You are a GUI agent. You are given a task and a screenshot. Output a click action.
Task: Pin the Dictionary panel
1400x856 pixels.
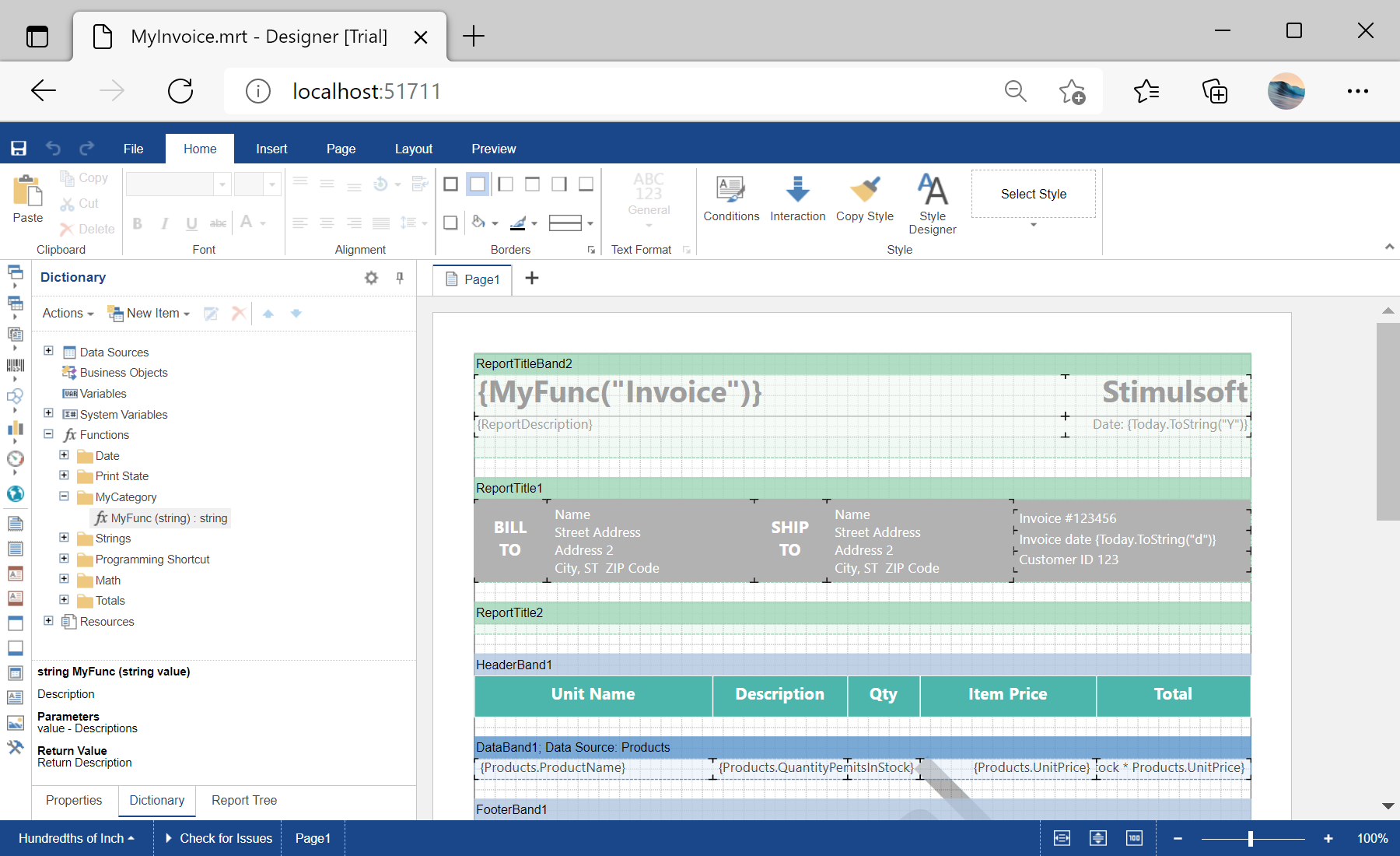point(399,278)
